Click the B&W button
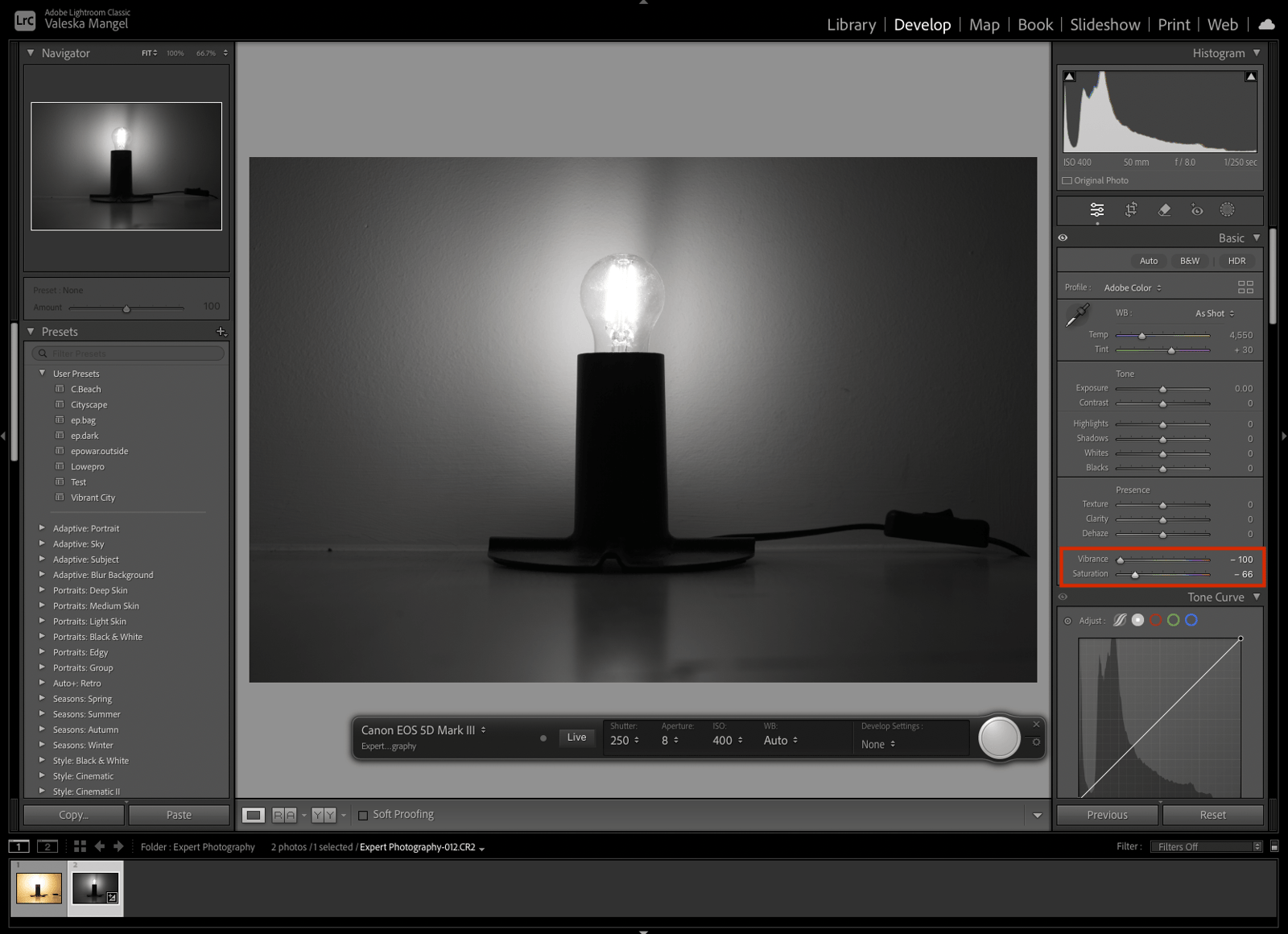Screen dimensions: 1288x934 1189,261
